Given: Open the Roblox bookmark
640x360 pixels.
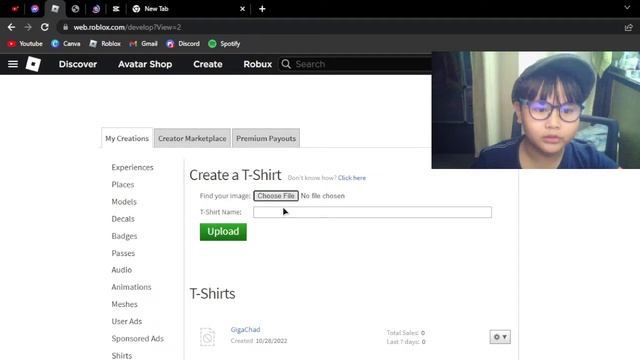Looking at the screenshot, I should click(x=105, y=44).
